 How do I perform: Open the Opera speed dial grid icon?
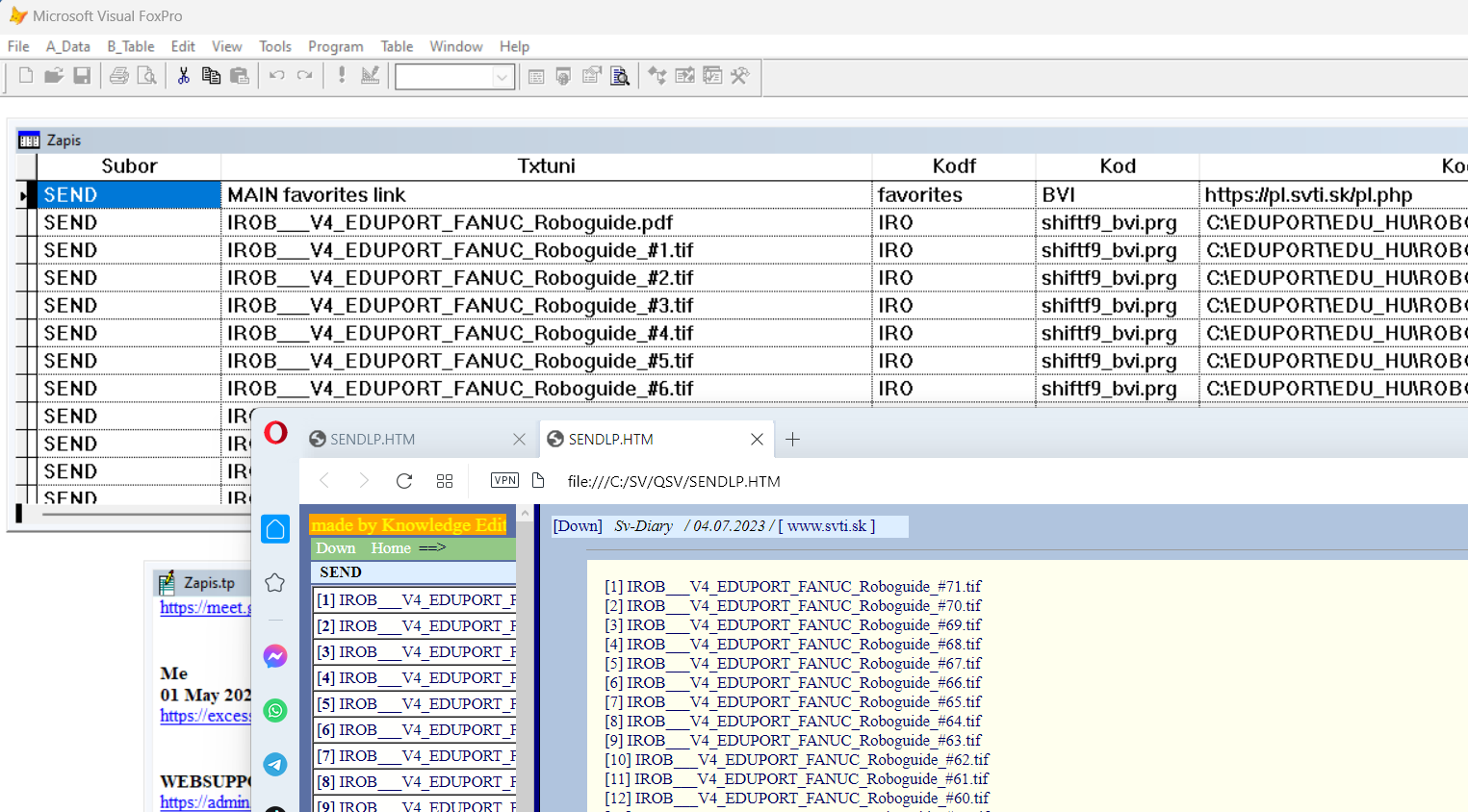[445, 481]
